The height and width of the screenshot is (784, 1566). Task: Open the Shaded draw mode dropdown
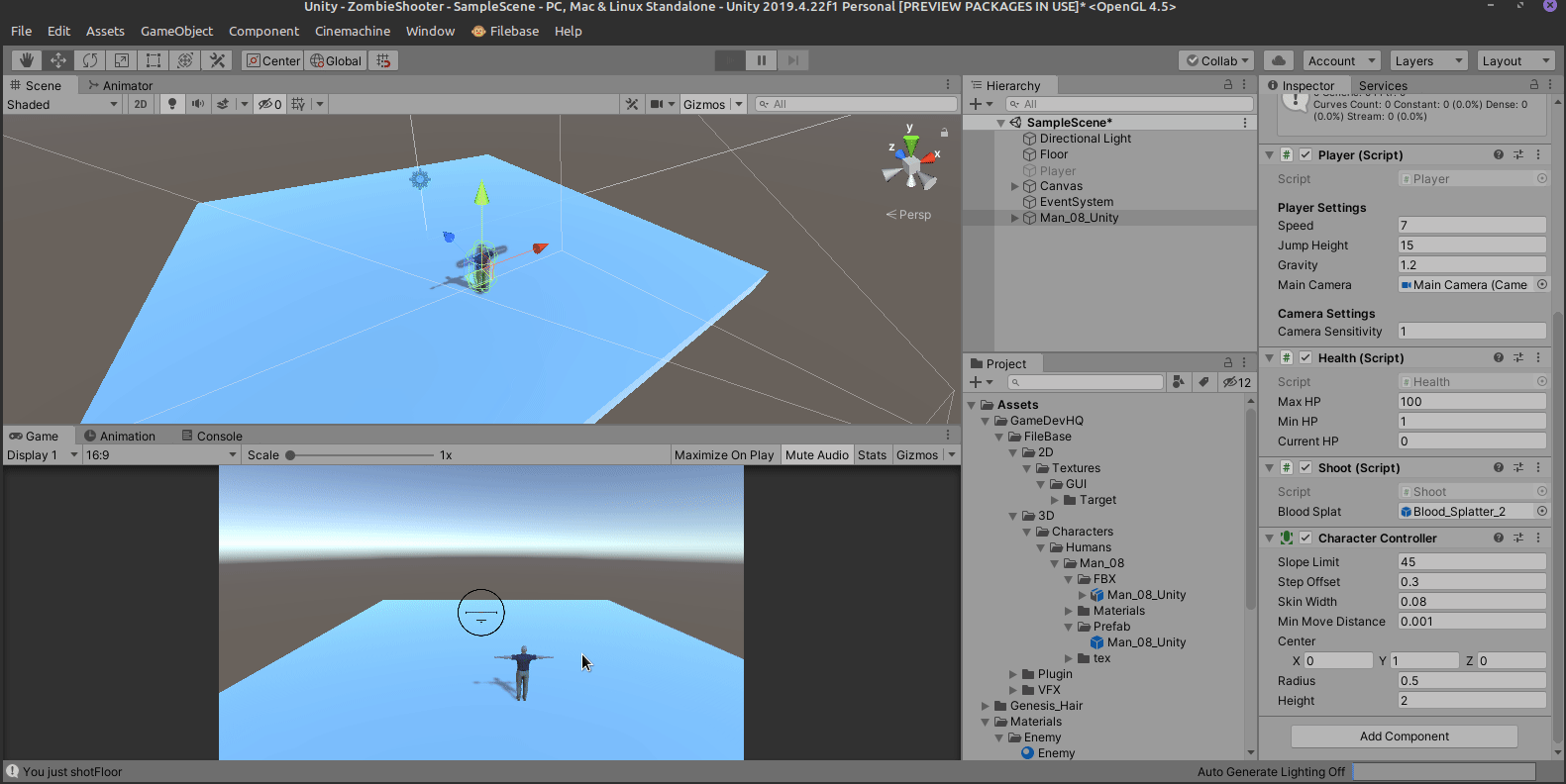62,104
